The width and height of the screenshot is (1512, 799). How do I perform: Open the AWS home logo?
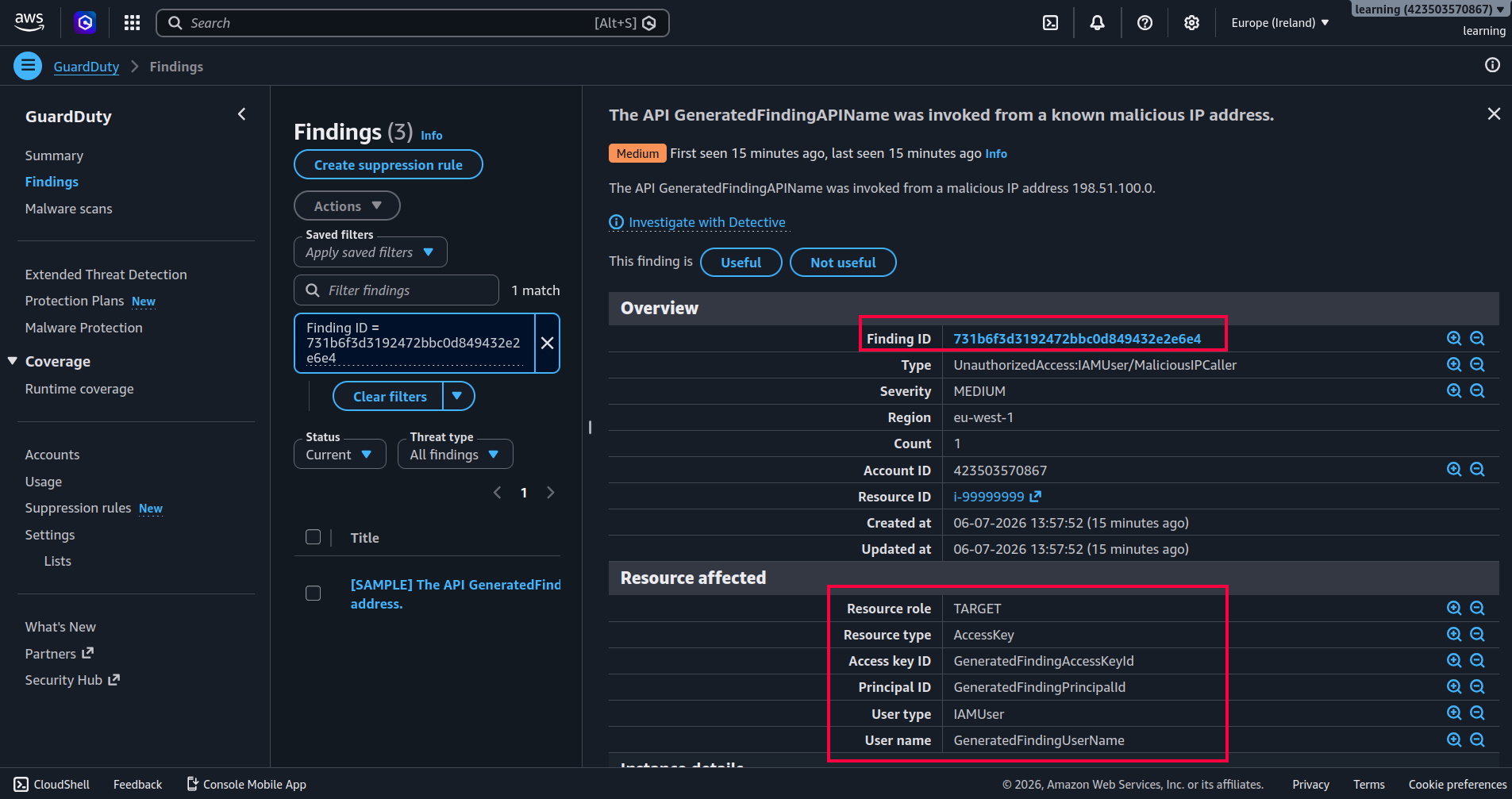coord(29,22)
